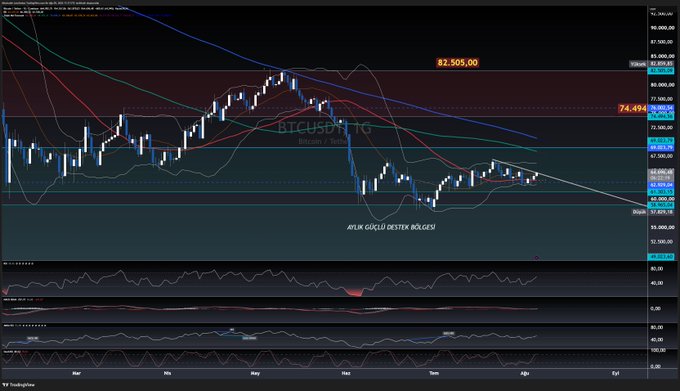Click the May label on time axis

pyautogui.click(x=255, y=373)
